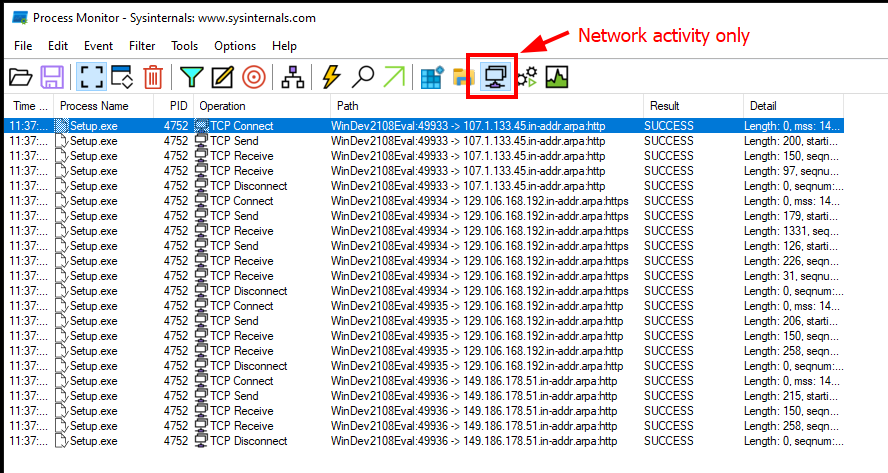The image size is (888, 473).
Task: Toggle the Autoscroll button
Action: pos(122,77)
